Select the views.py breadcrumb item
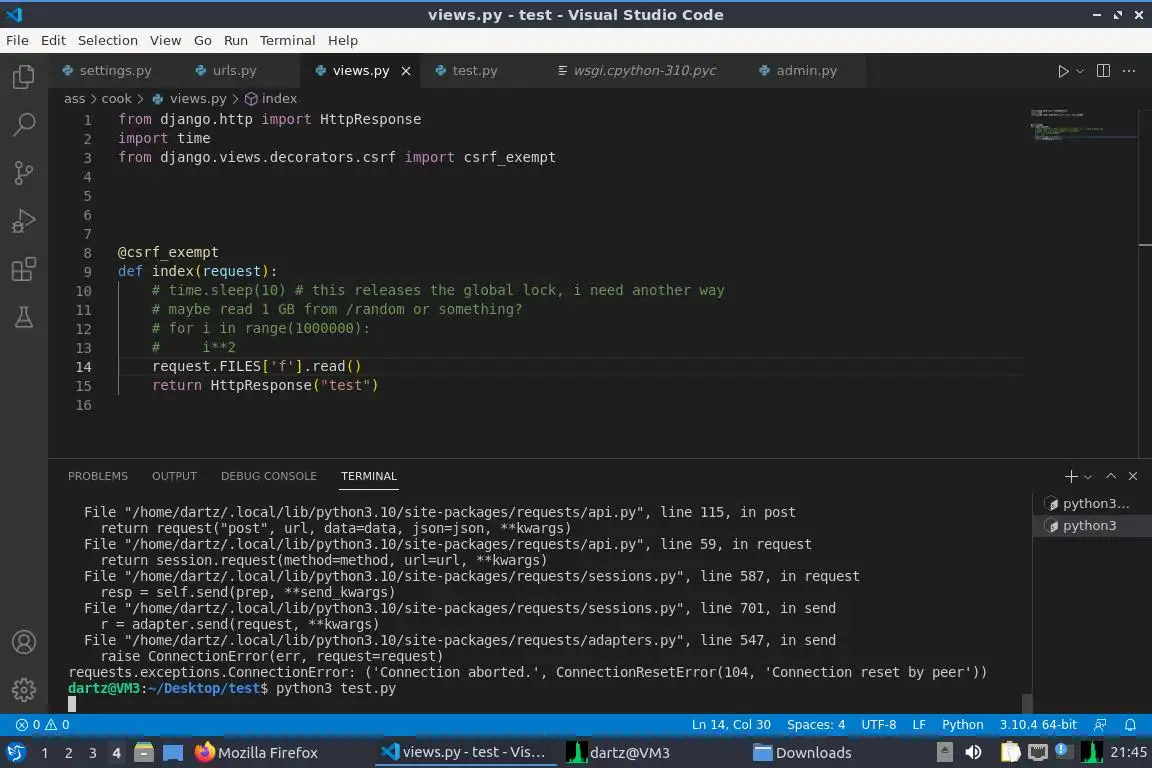This screenshot has width=1152, height=768. (x=190, y=98)
